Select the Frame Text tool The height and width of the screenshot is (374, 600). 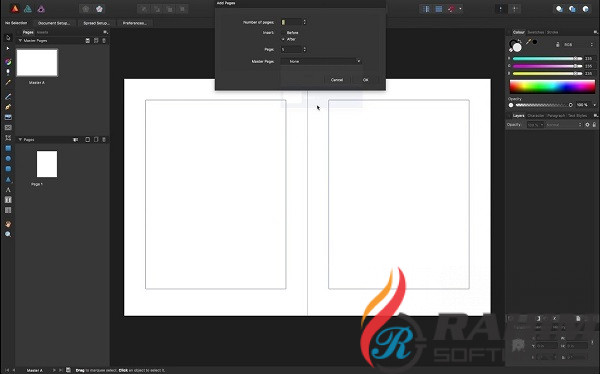click(x=8, y=200)
